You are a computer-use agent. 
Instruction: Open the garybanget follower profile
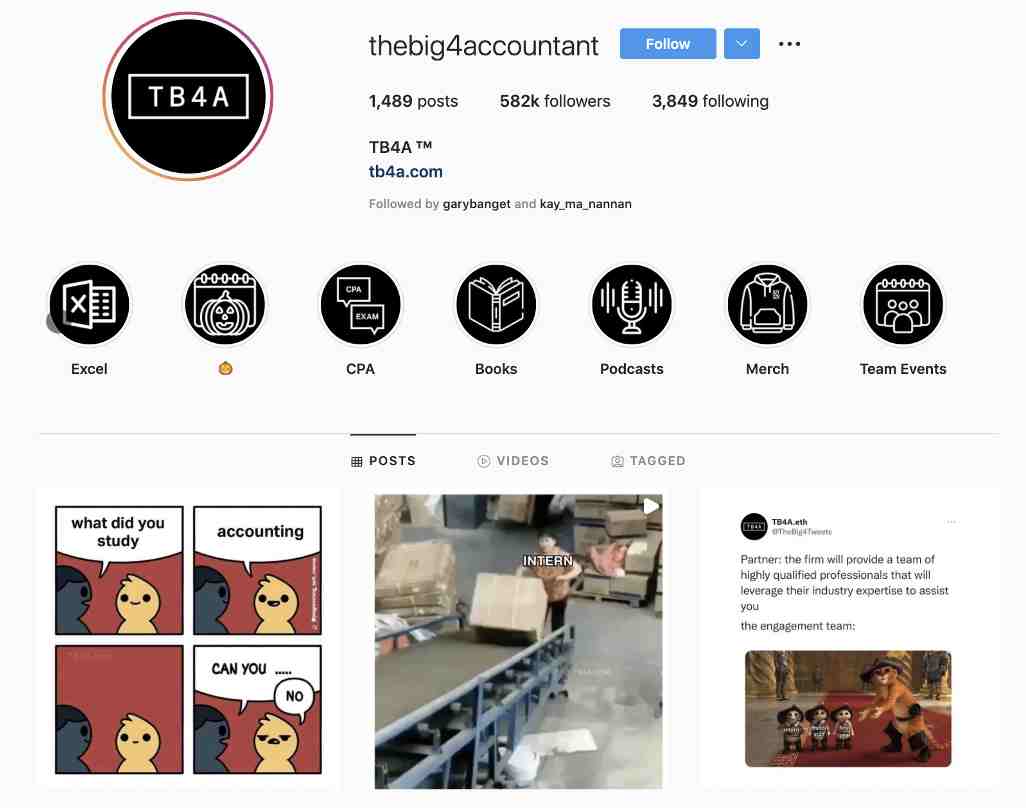pyautogui.click(x=476, y=203)
